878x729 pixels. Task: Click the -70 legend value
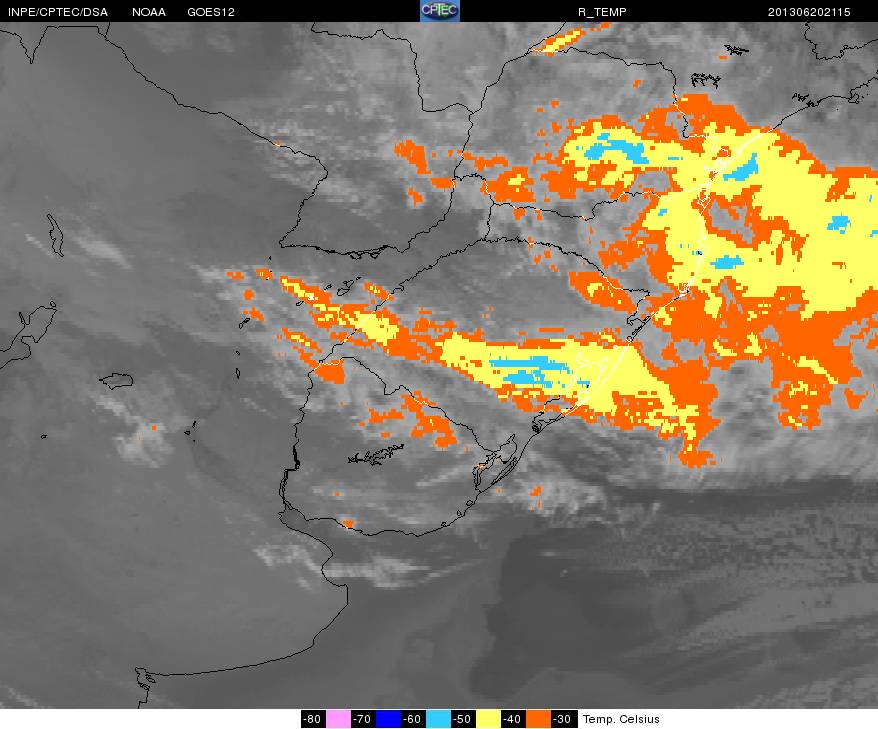[363, 719]
